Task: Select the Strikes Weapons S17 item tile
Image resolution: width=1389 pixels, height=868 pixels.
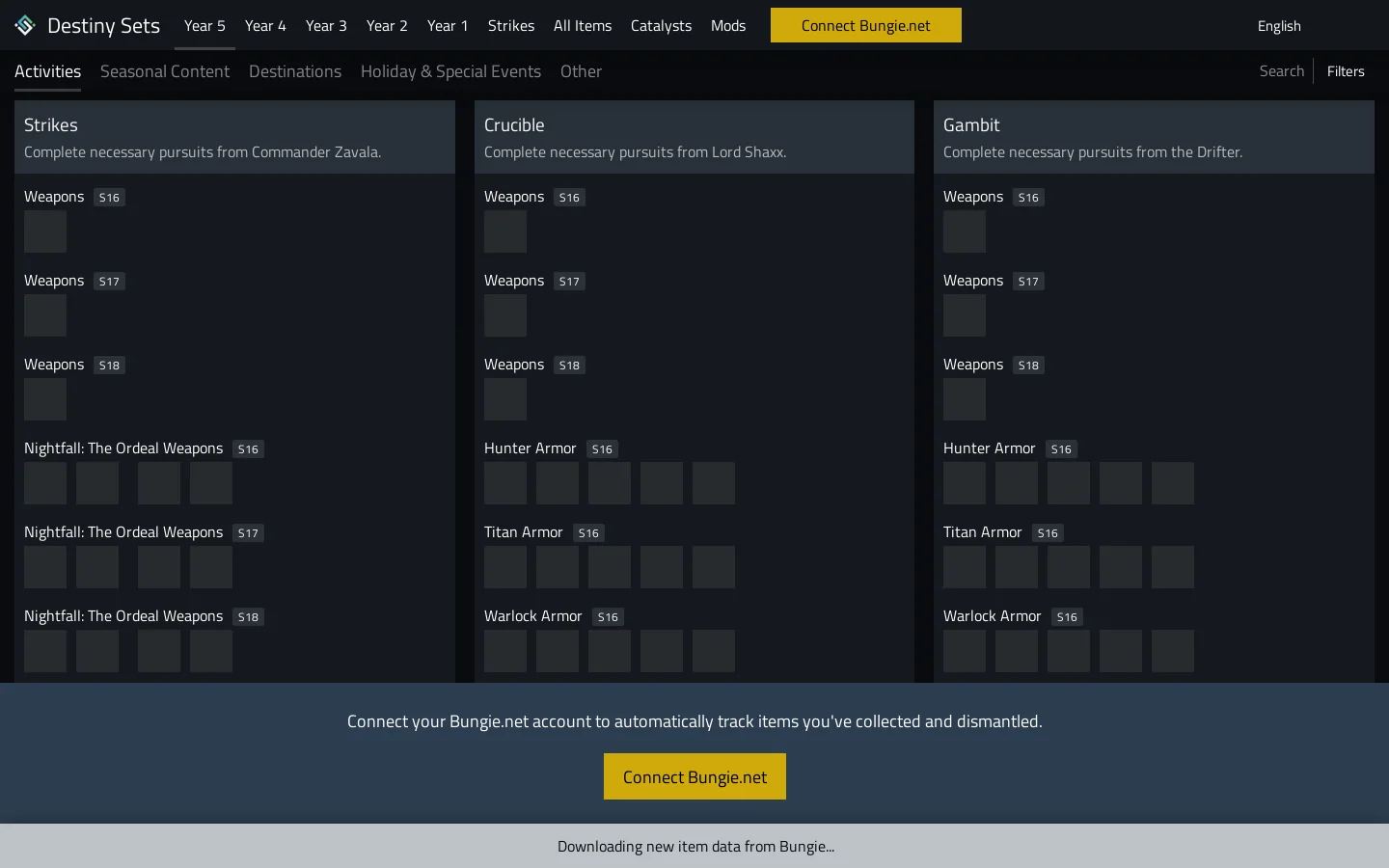Action: [45, 315]
